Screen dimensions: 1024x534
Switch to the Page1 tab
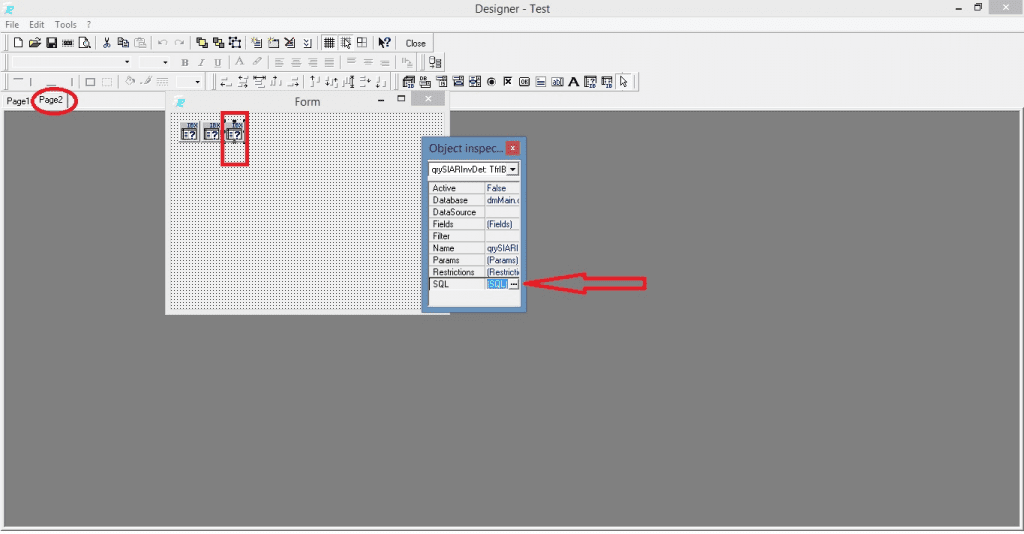18,101
